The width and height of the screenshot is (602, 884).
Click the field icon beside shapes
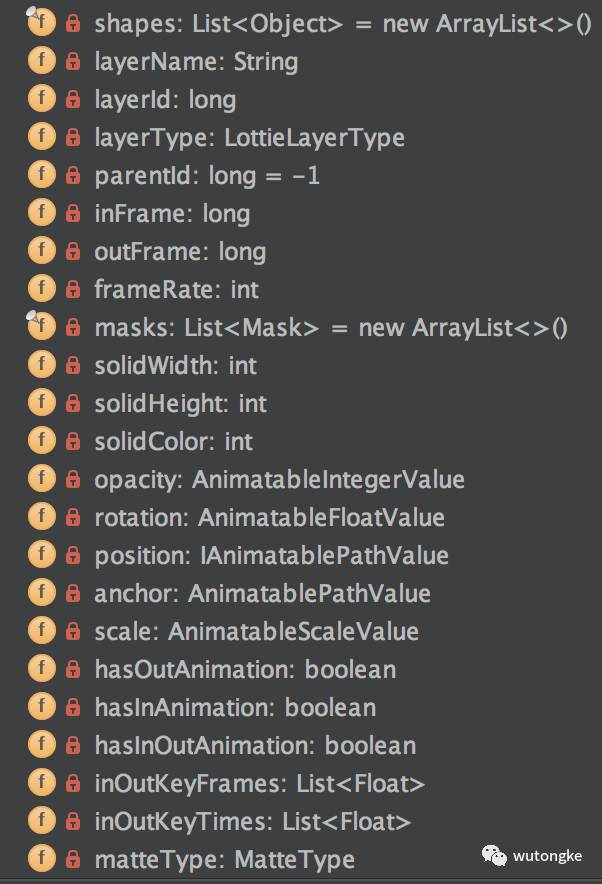(x=41, y=23)
